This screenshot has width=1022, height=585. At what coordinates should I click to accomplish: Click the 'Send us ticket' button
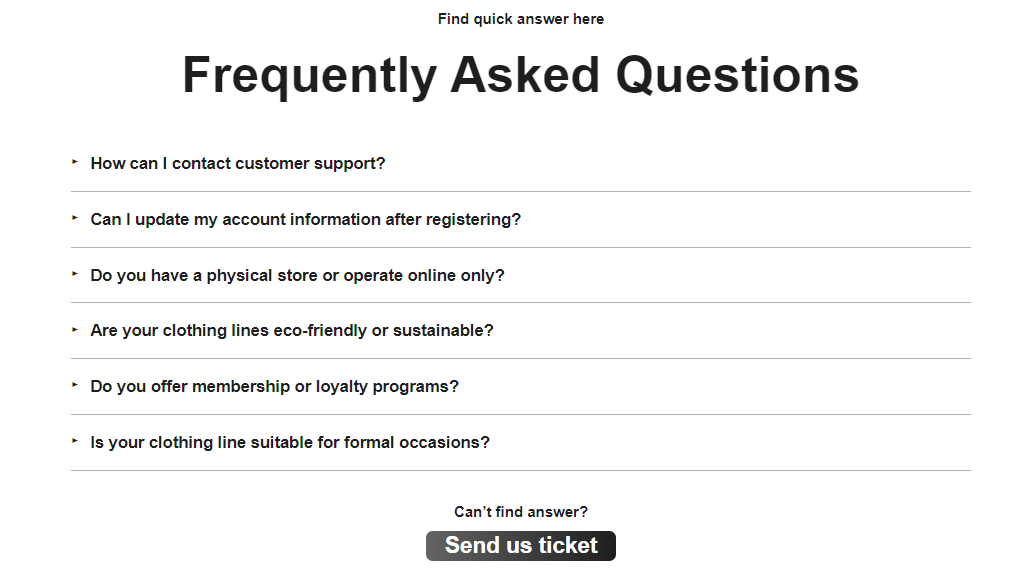coord(521,545)
